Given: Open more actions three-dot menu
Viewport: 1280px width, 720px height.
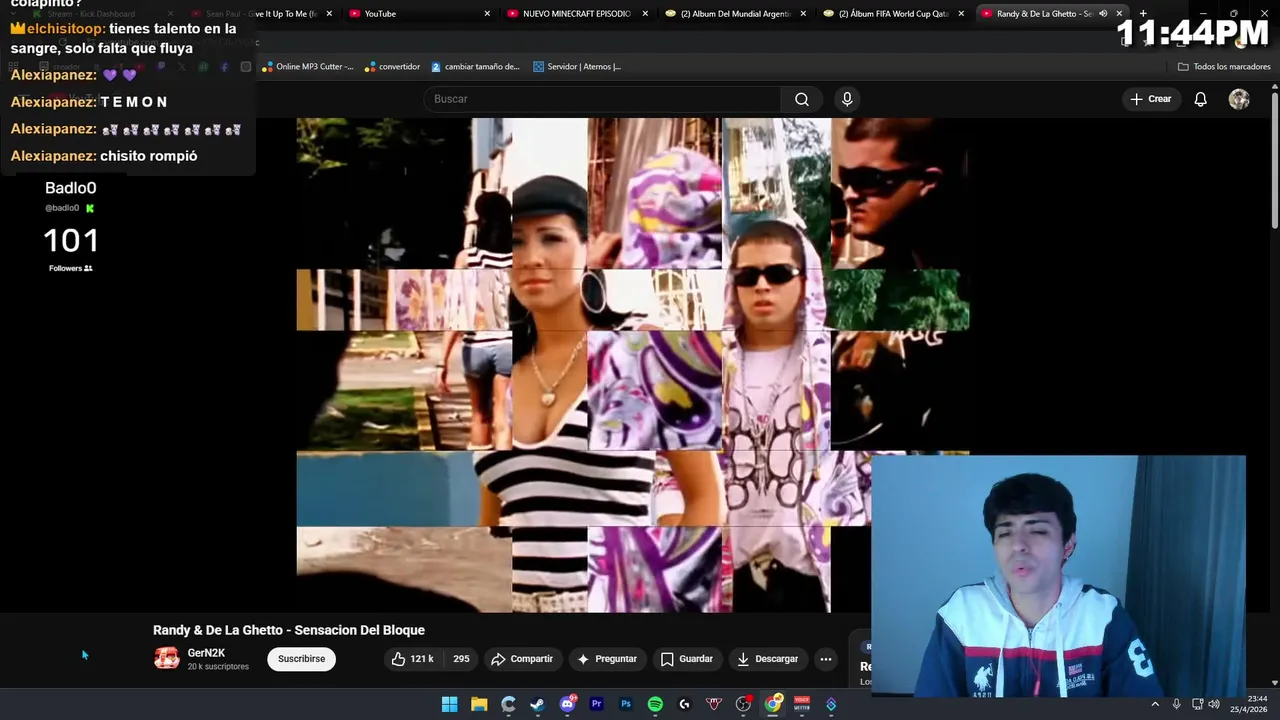Looking at the screenshot, I should pyautogui.click(x=825, y=659).
